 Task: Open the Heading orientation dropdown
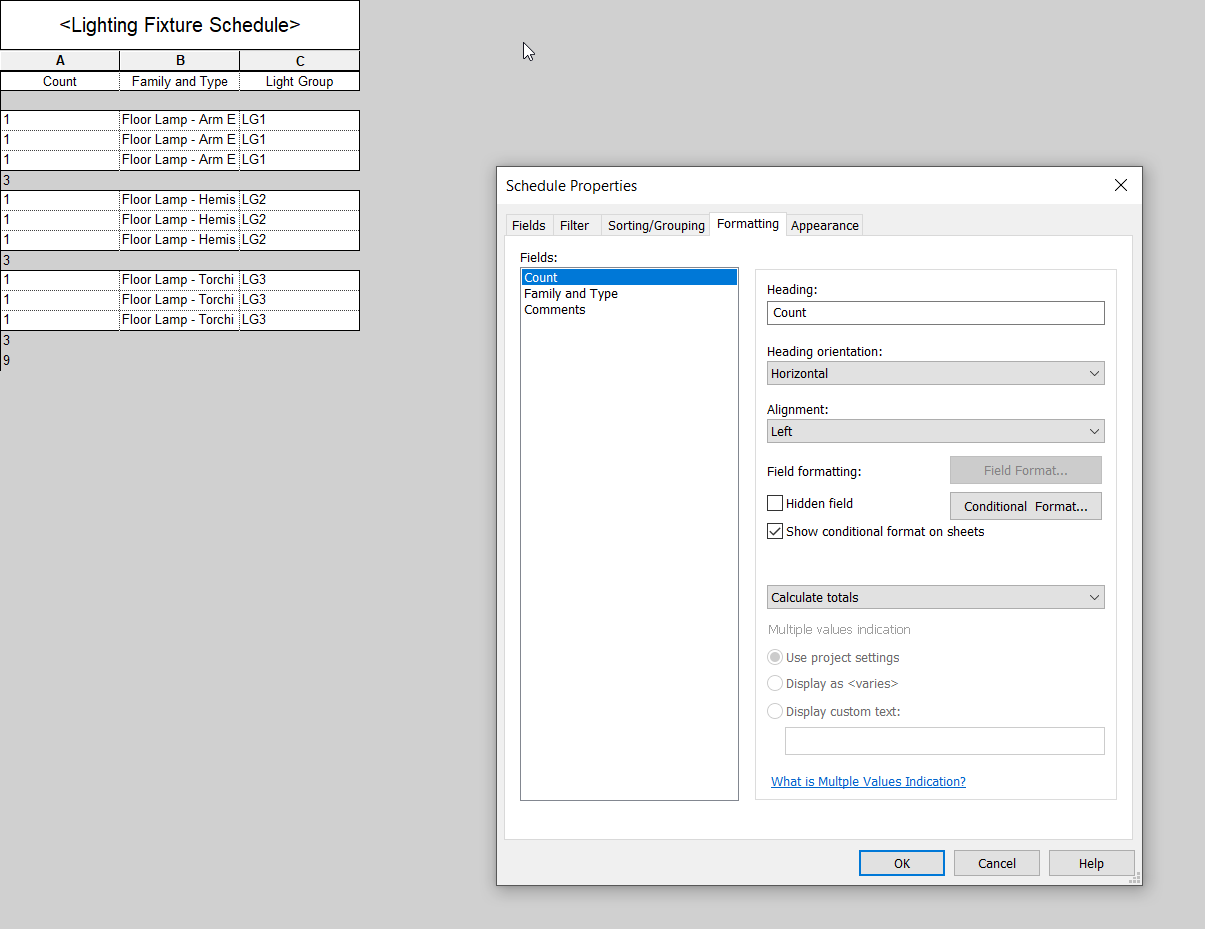935,374
